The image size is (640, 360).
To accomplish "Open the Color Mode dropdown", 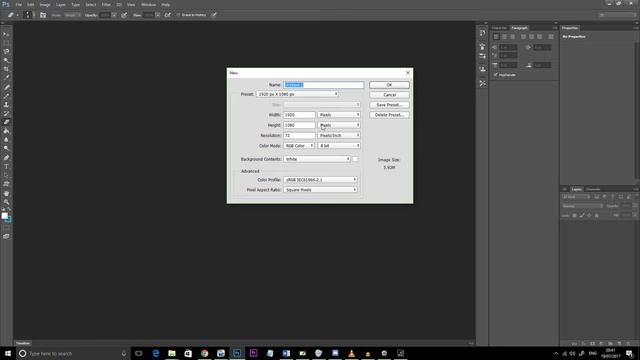I will coord(299,146).
